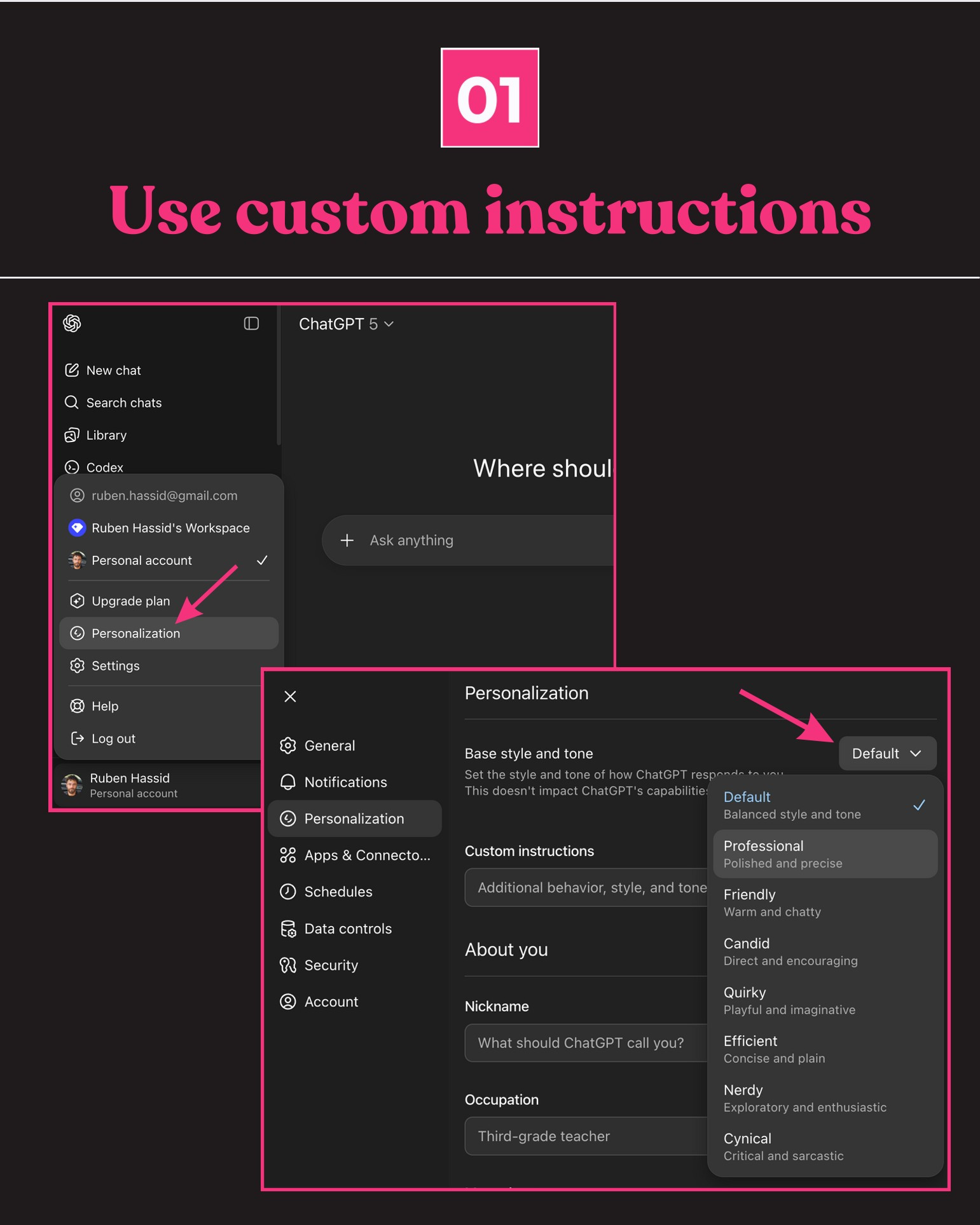The height and width of the screenshot is (1225, 980).
Task: Click the Codex terminal icon
Action: [x=72, y=467]
